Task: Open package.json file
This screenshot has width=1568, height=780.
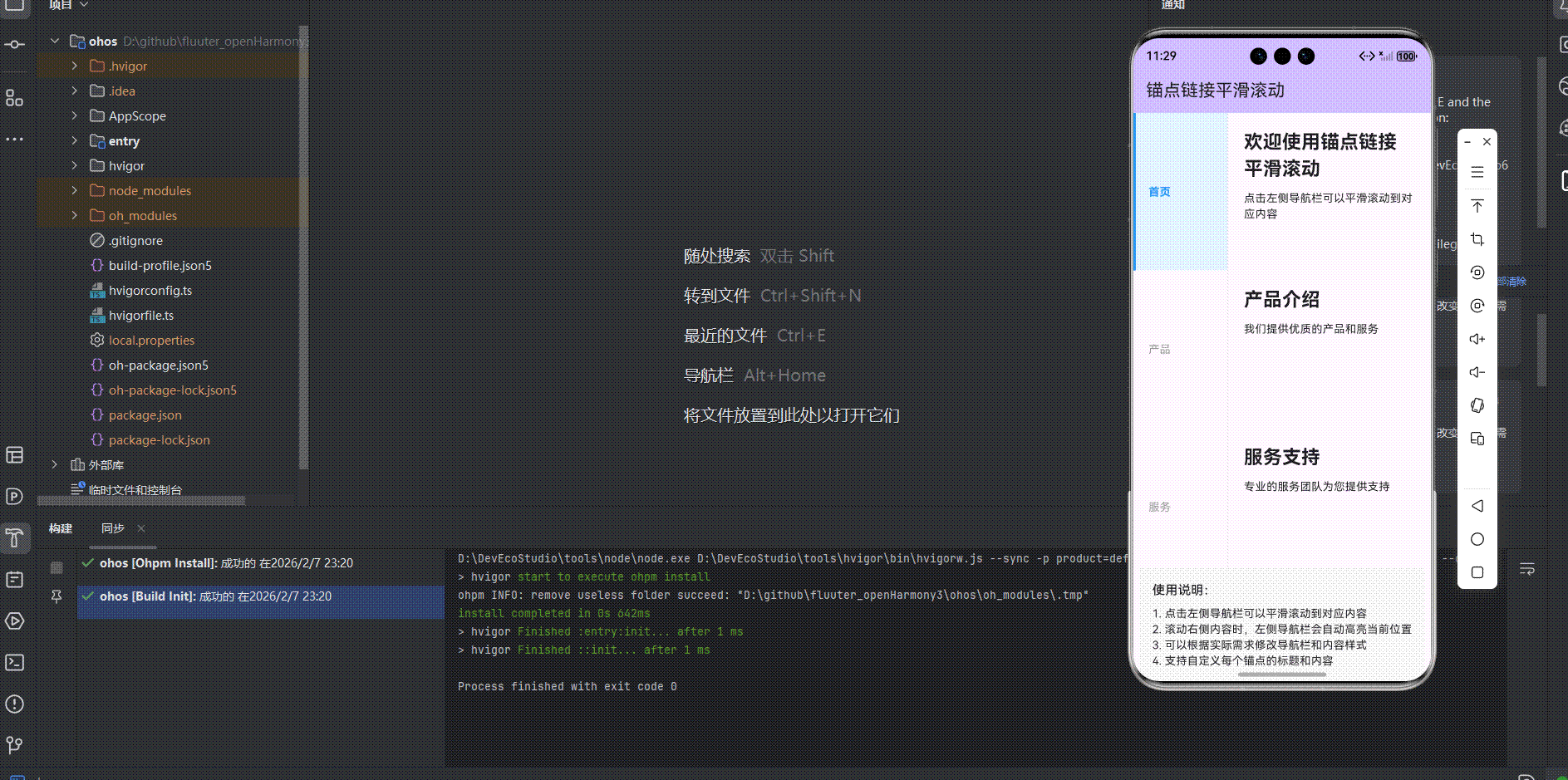Action: [145, 415]
